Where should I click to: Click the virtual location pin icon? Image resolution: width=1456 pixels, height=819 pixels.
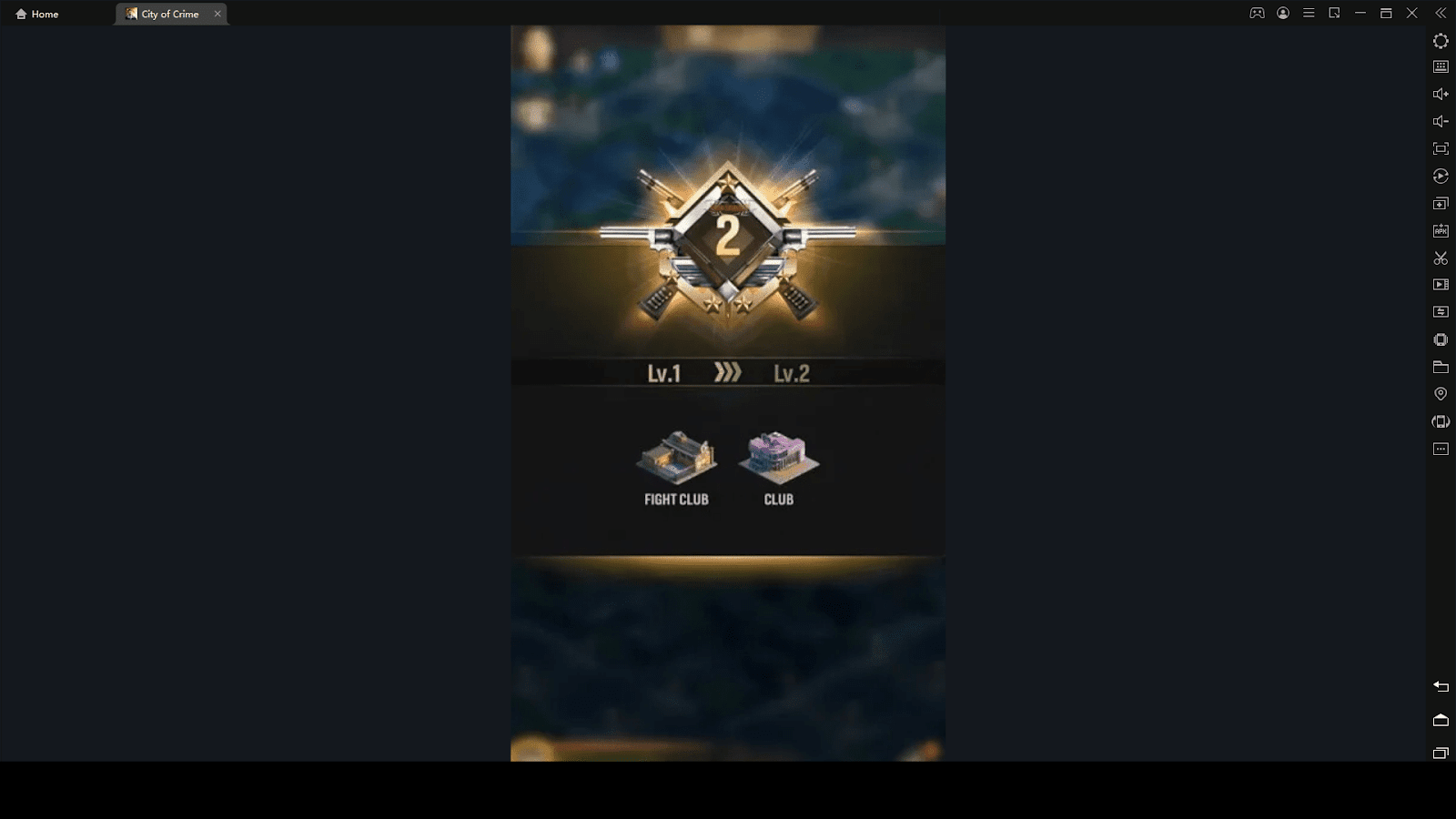point(1441,394)
